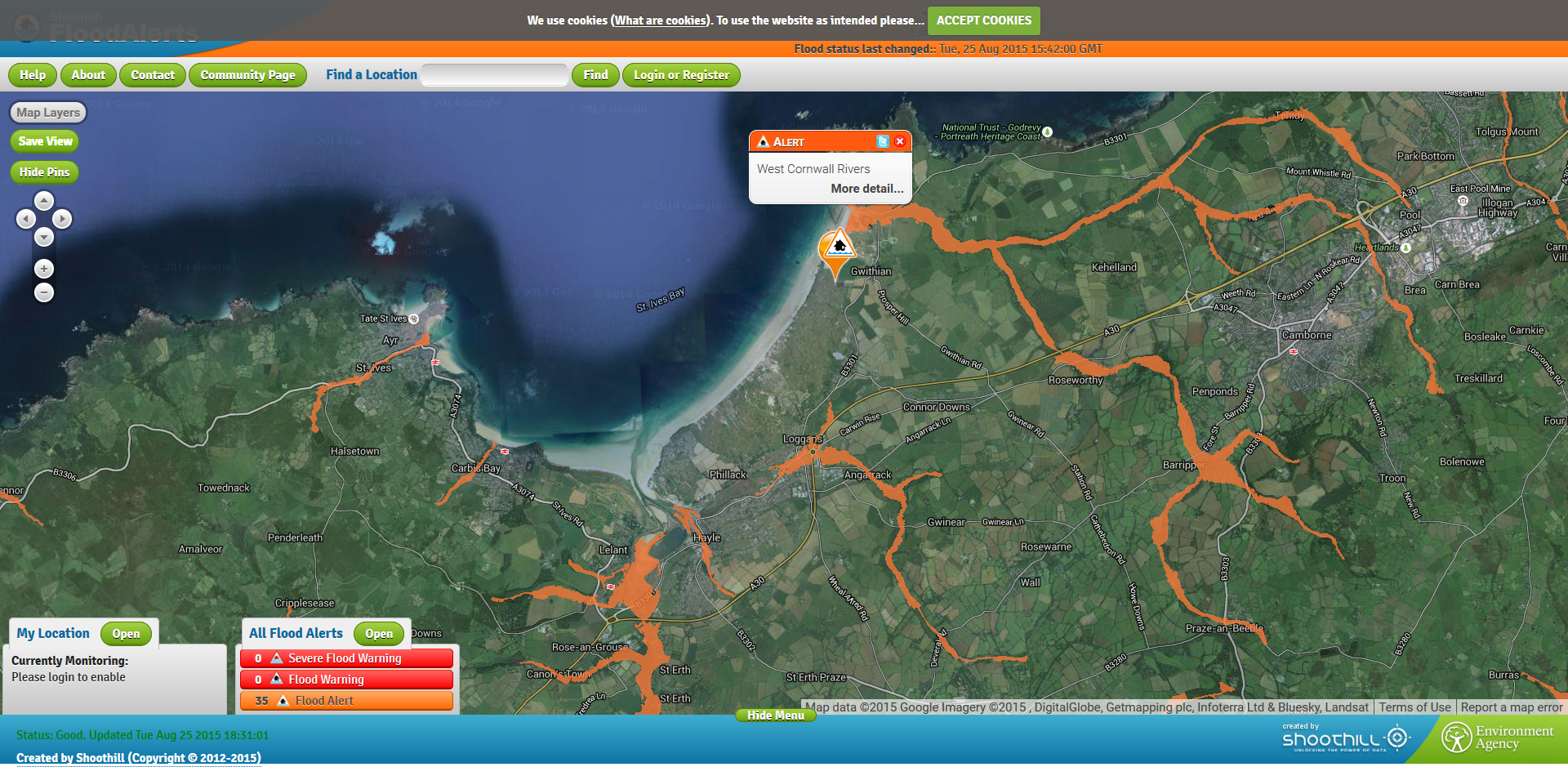Open More detail link in alert popup

866,189
